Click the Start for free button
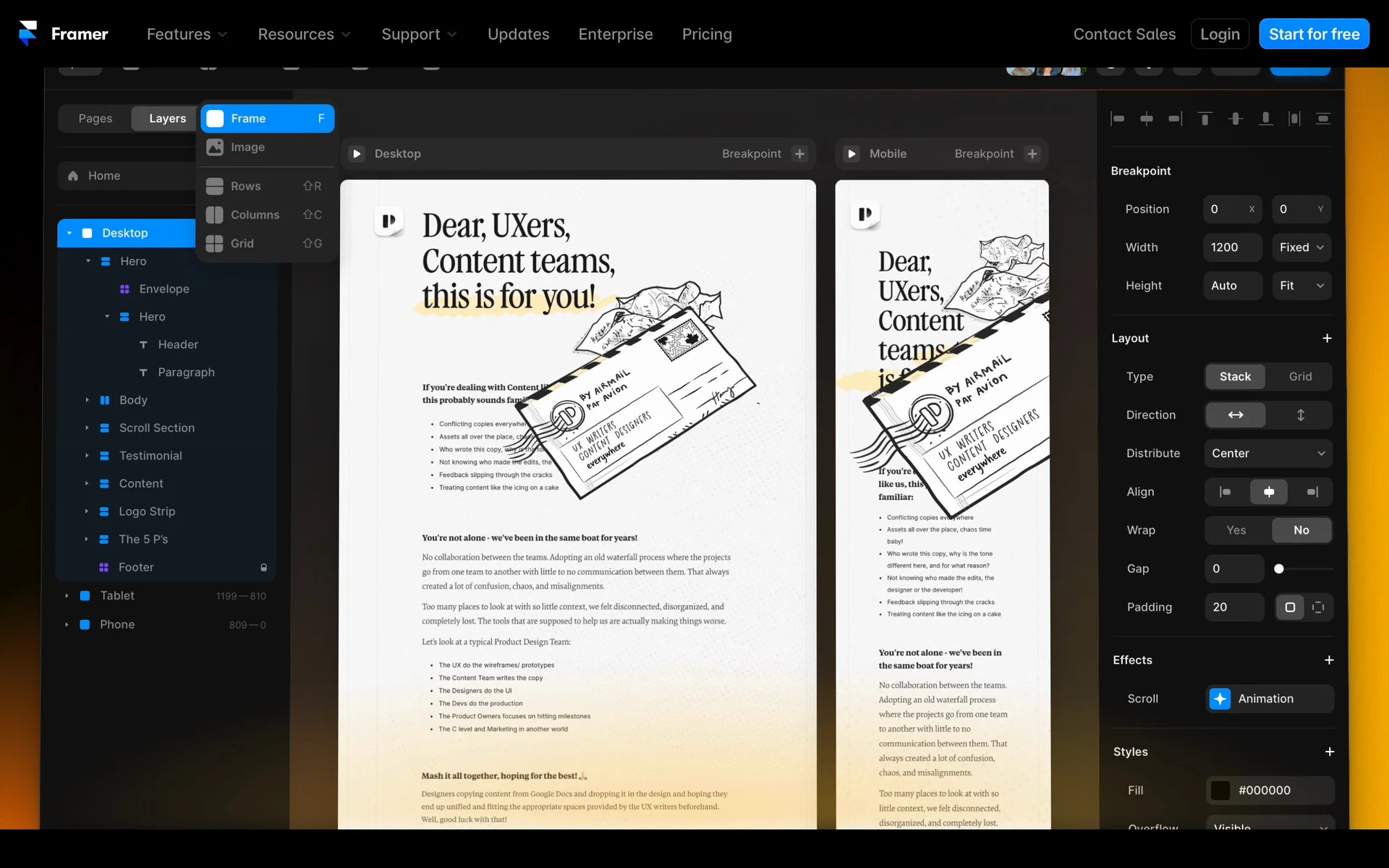 pyautogui.click(x=1314, y=34)
